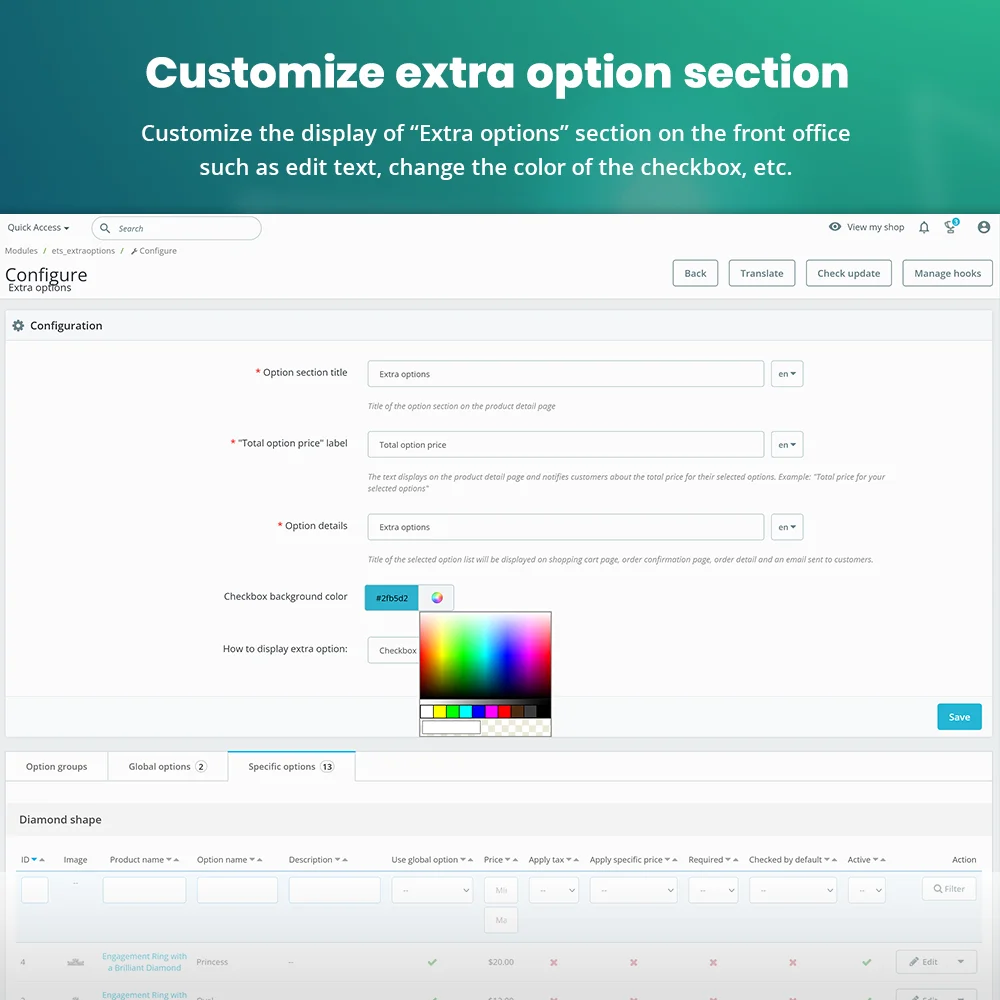
Task: Toggle Apply tax for the $20.00 row
Action: pyautogui.click(x=553, y=961)
